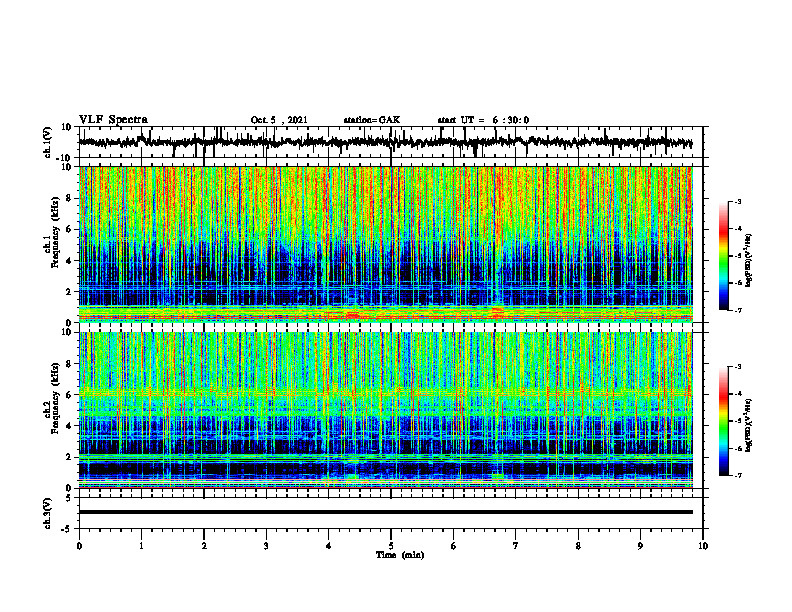Click time-axis tick label "8"
Viewport: 792px width, 612px height.
tap(578, 546)
